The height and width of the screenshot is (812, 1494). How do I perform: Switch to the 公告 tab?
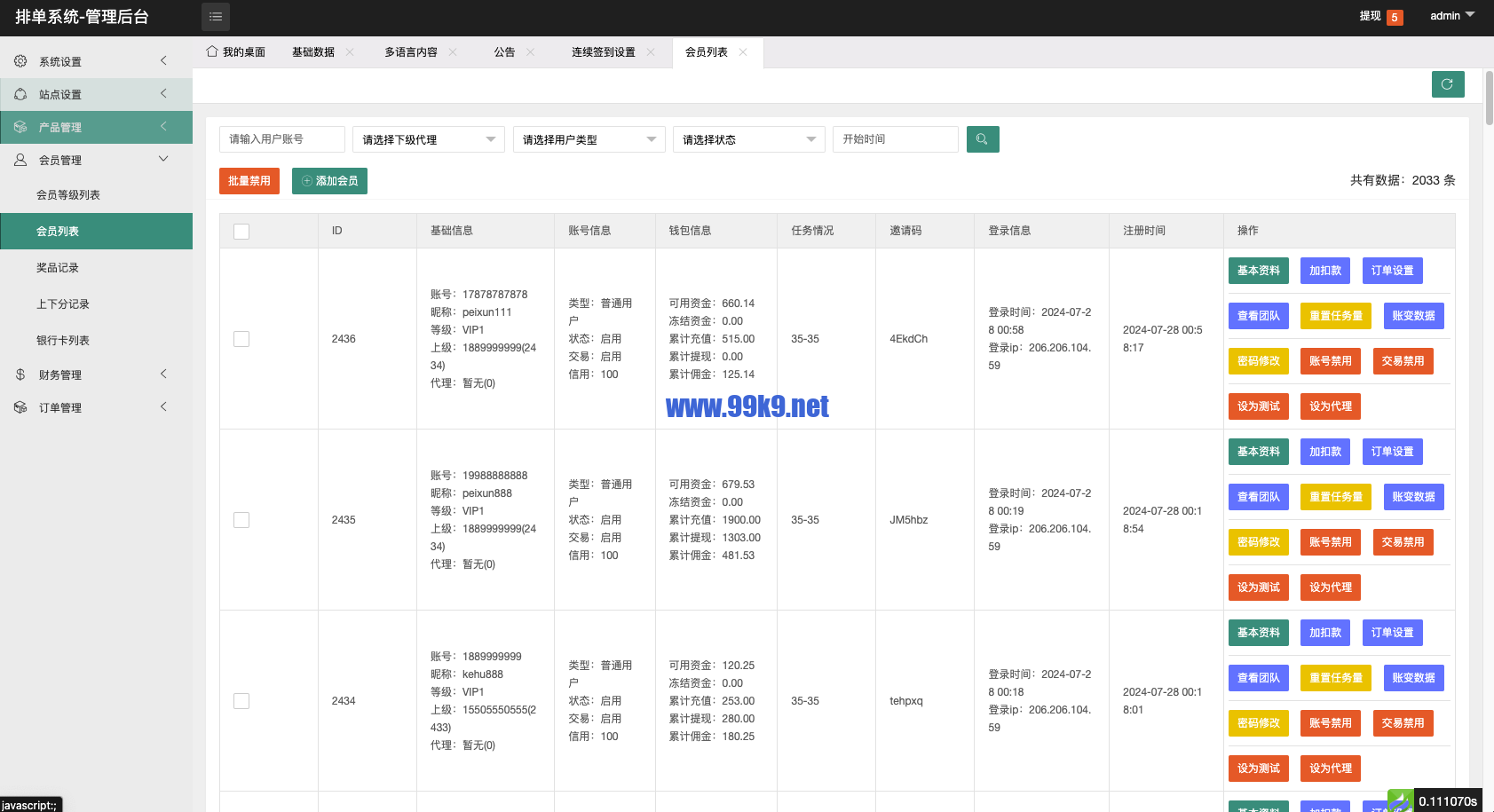point(505,52)
